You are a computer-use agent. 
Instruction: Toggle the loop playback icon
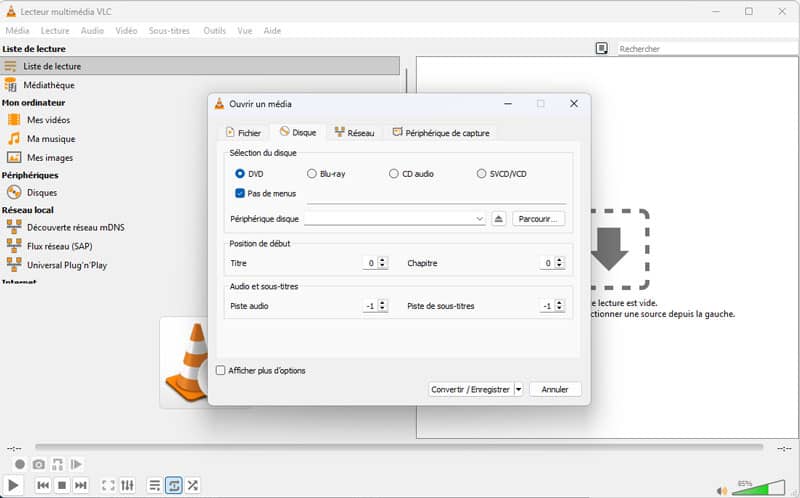coord(173,485)
